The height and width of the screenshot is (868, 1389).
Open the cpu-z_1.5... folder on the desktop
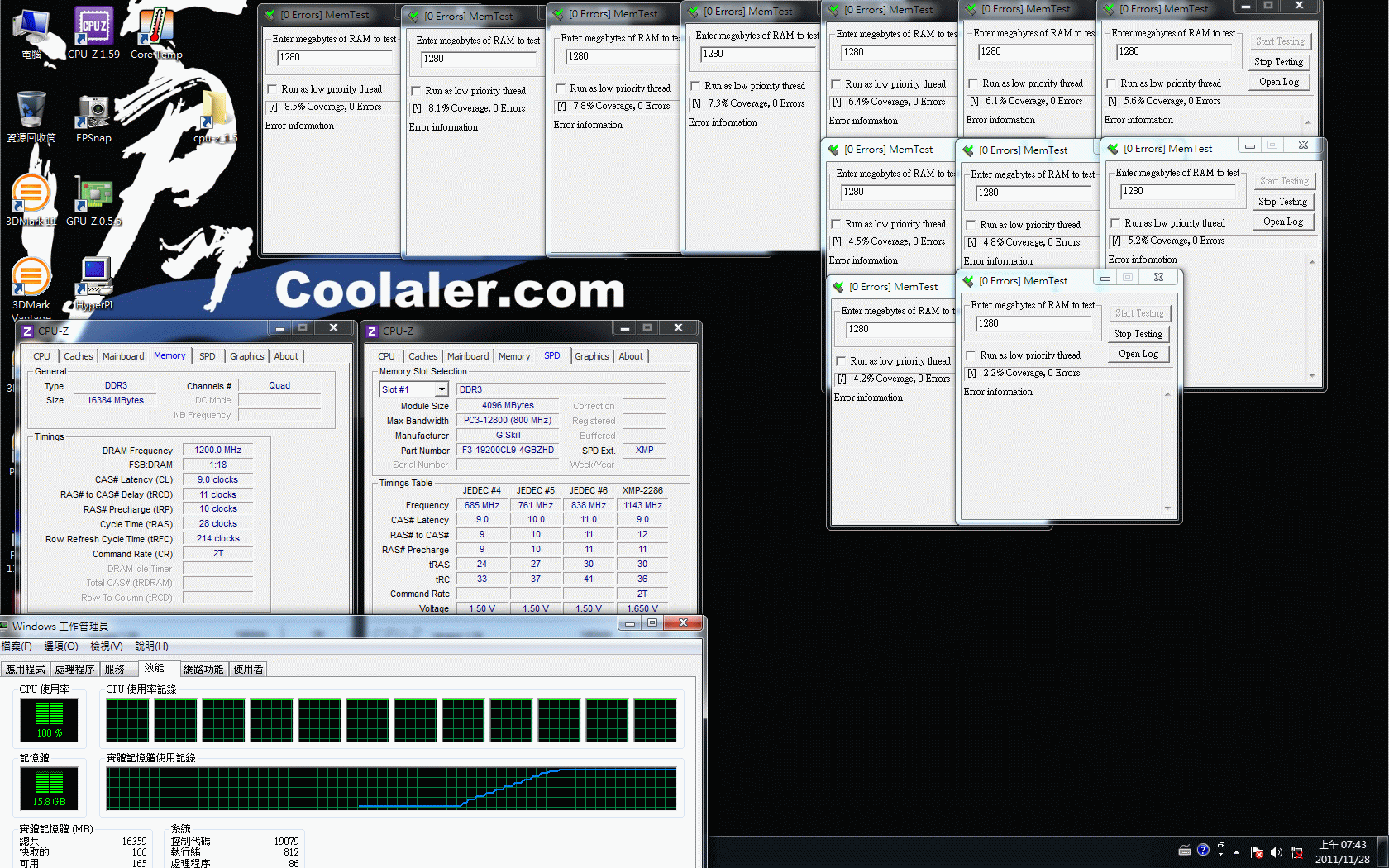pos(218,117)
